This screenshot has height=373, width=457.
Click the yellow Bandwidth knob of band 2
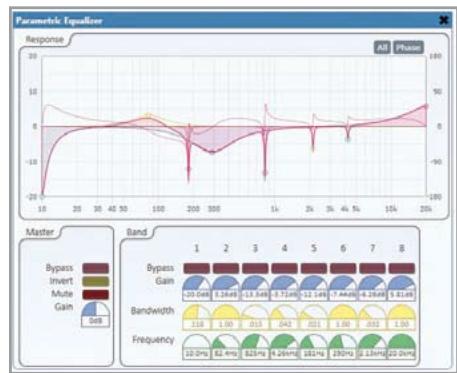(x=226, y=311)
